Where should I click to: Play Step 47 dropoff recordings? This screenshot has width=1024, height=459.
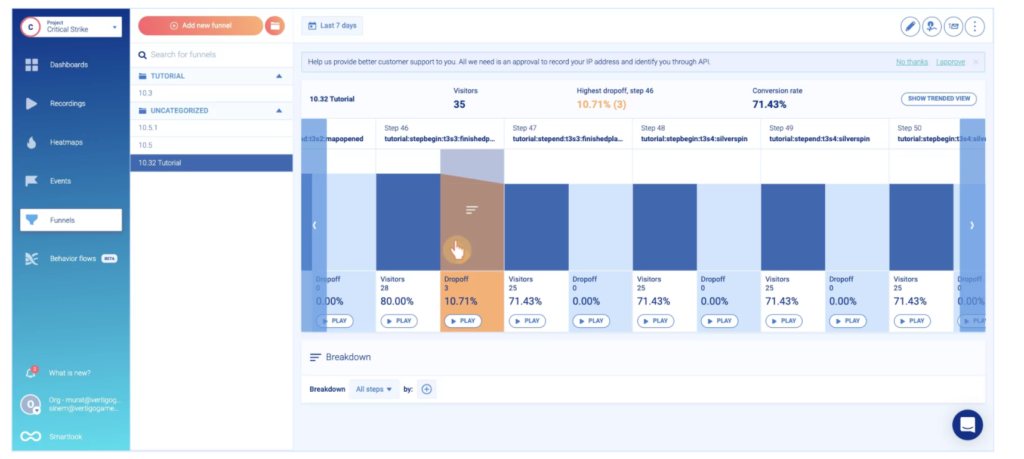point(591,321)
